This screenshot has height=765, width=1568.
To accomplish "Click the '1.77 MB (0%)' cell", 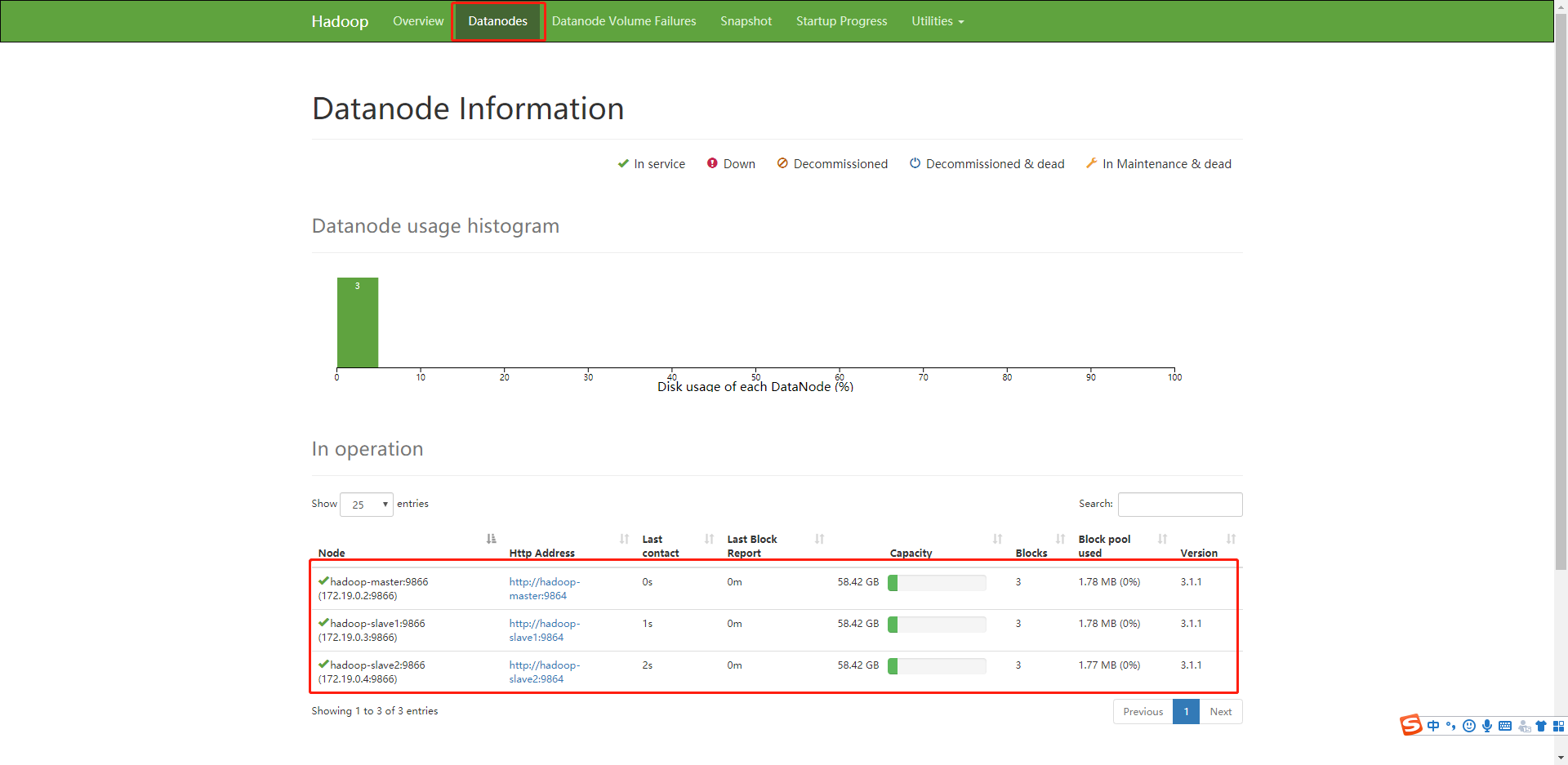I will [x=1109, y=665].
